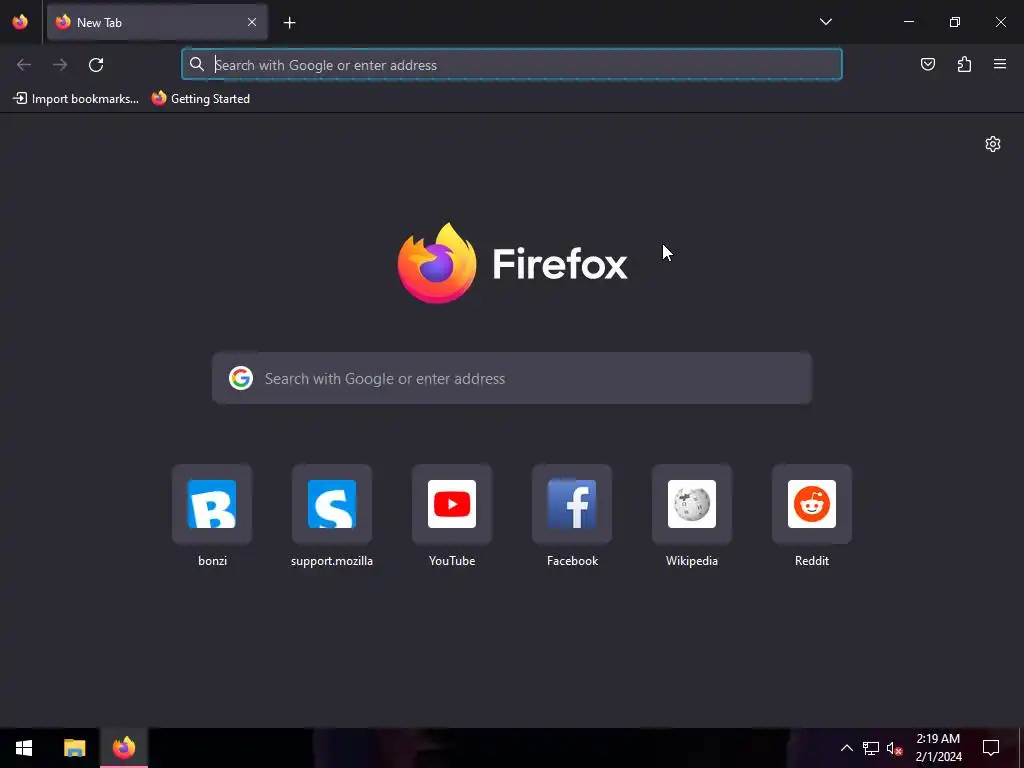Open the Action Center notifications icon
This screenshot has width=1024, height=768.
(991, 748)
